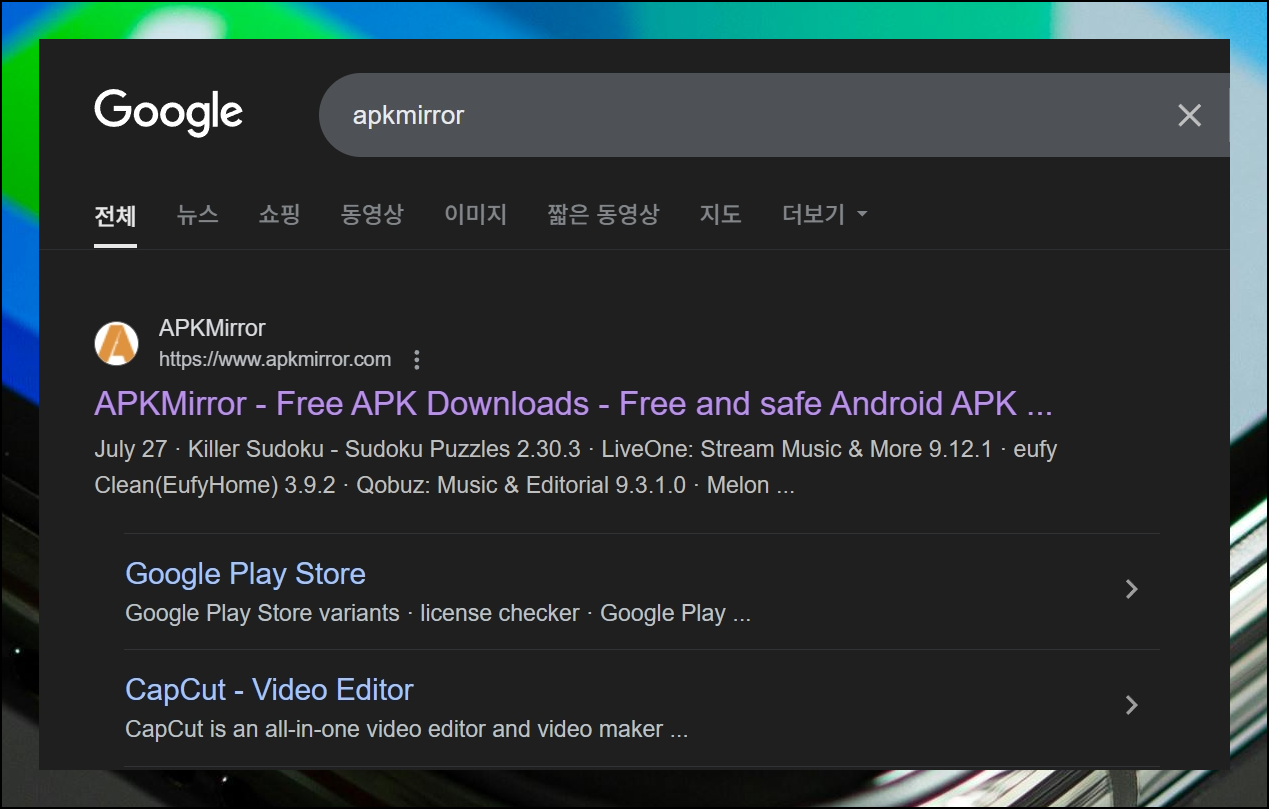
Task: Open the 짧은 동영상 tab
Action: click(x=603, y=214)
